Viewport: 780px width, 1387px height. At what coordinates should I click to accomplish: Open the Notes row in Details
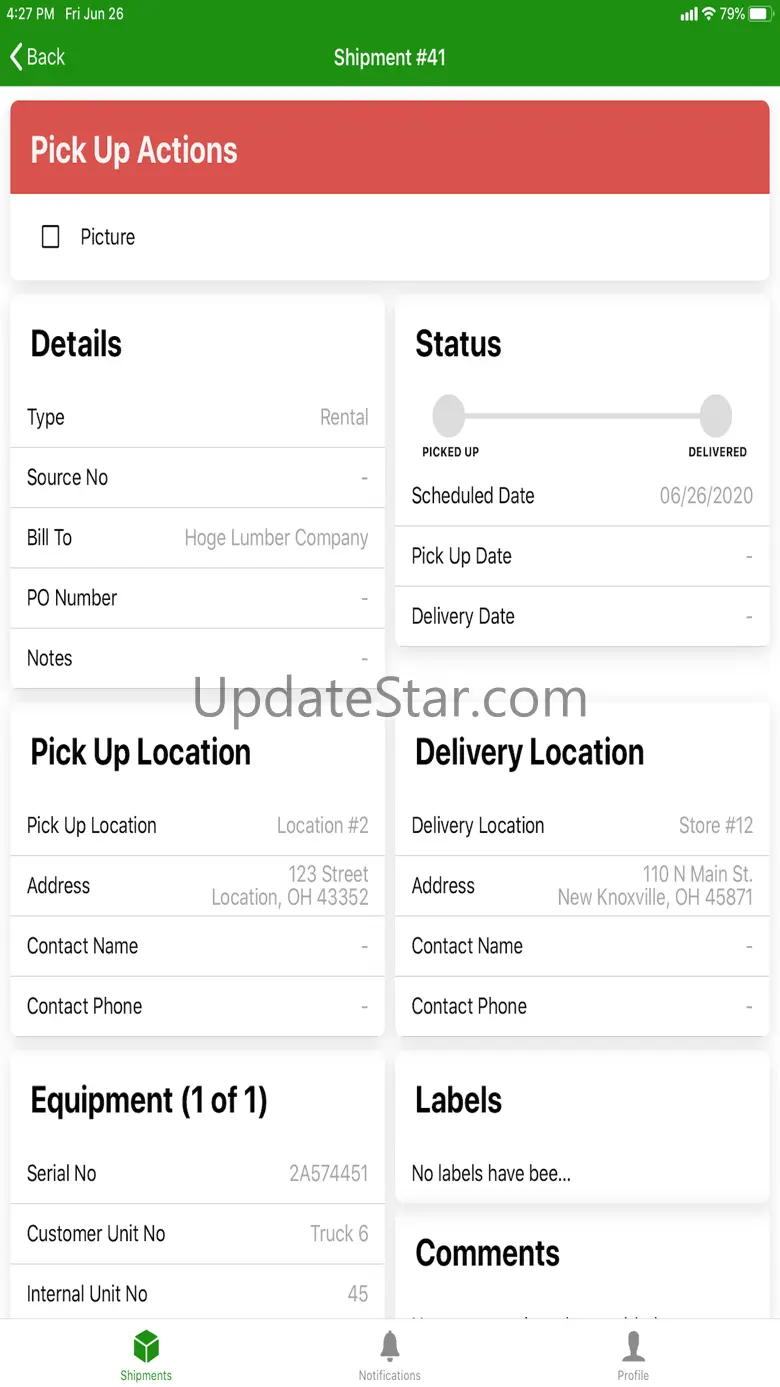(x=197, y=658)
